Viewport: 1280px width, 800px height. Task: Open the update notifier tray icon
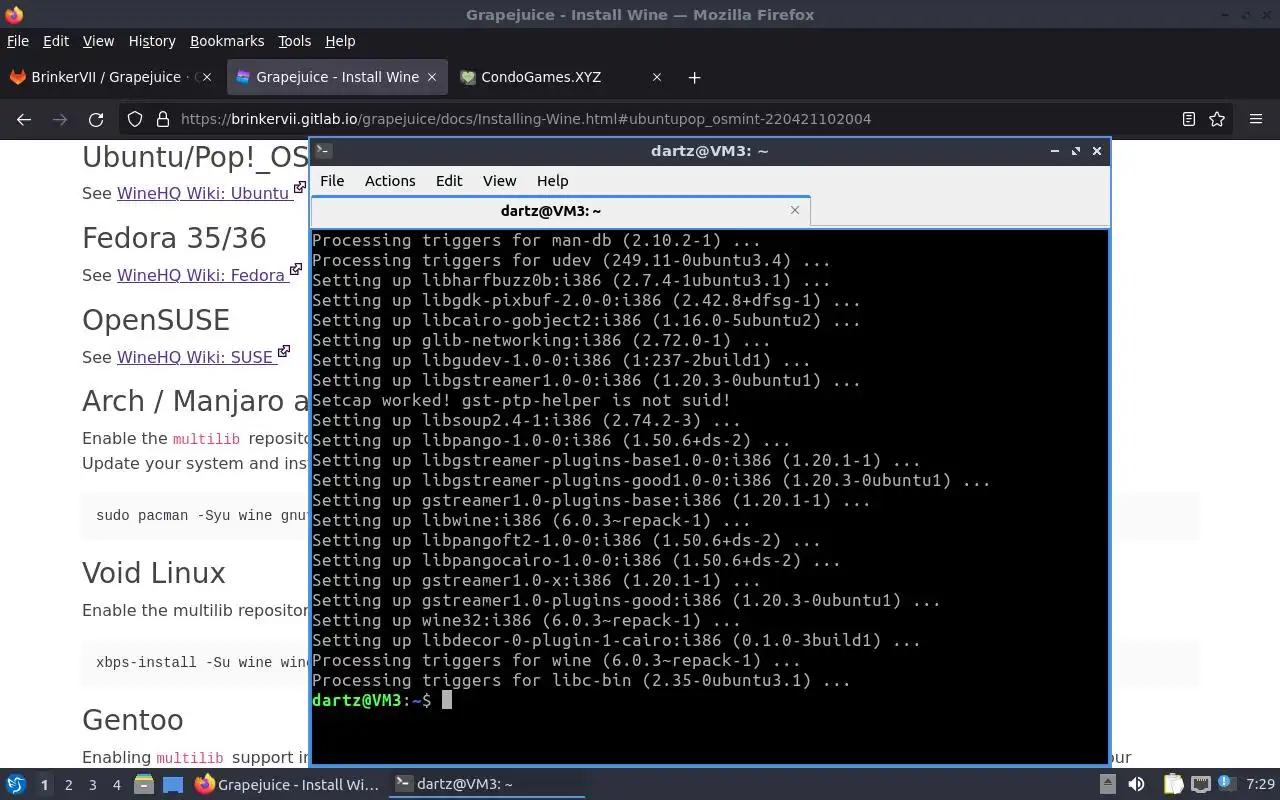[1225, 785]
